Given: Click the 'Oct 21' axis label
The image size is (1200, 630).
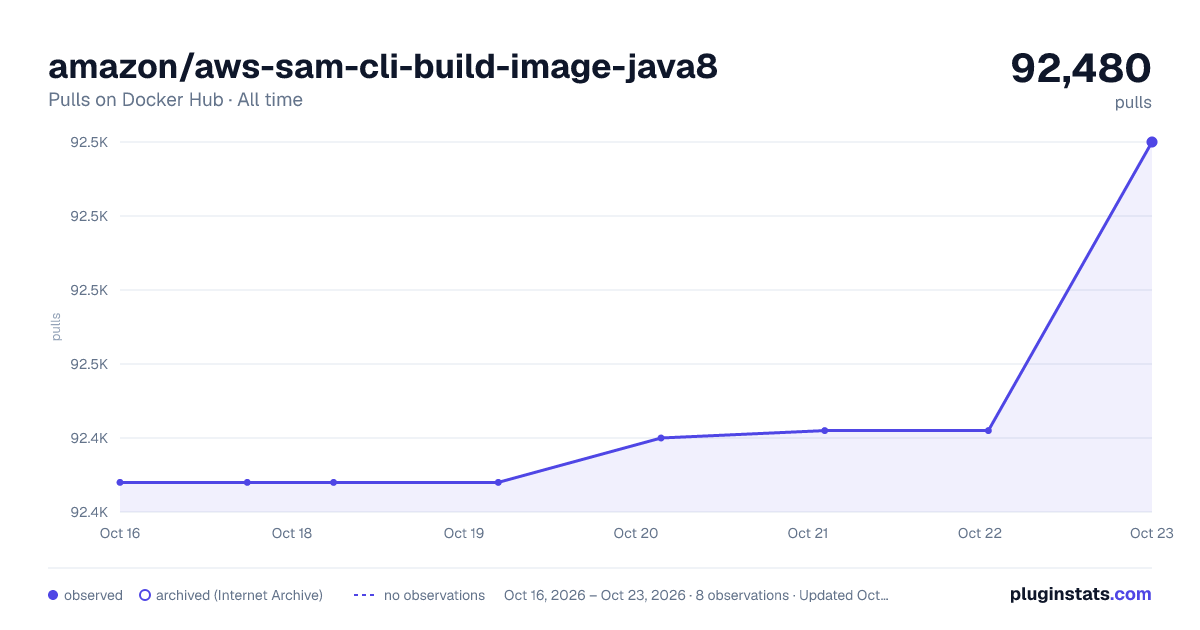Looking at the screenshot, I should [808, 533].
